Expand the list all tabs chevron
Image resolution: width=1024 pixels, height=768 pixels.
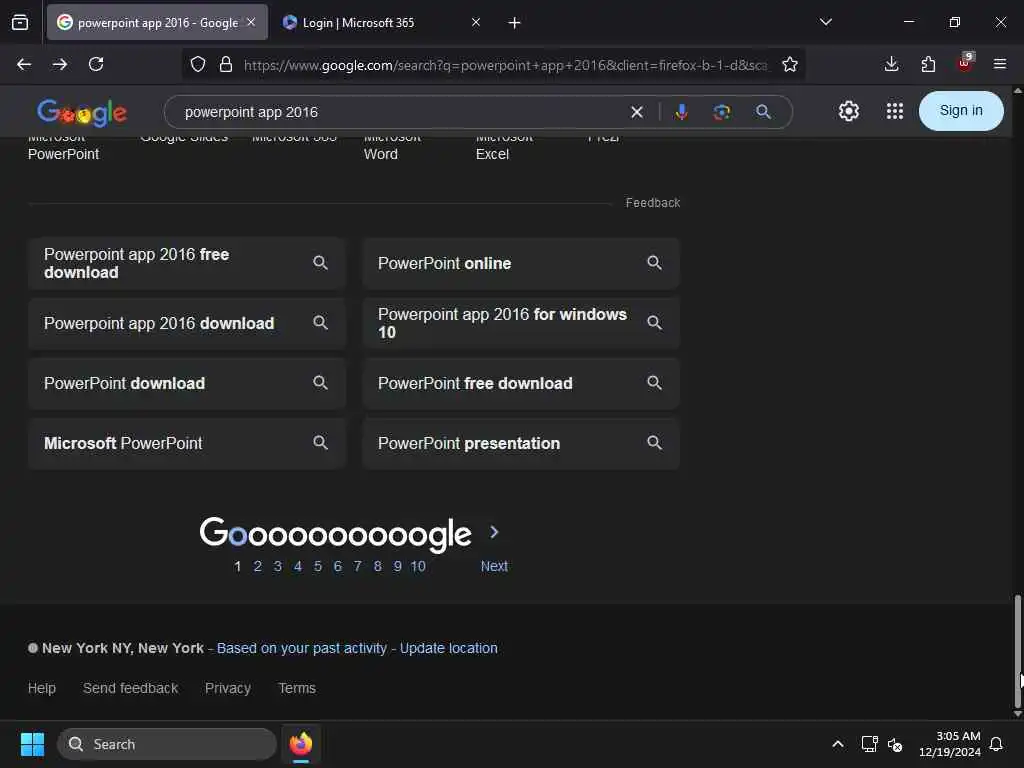pos(825,22)
